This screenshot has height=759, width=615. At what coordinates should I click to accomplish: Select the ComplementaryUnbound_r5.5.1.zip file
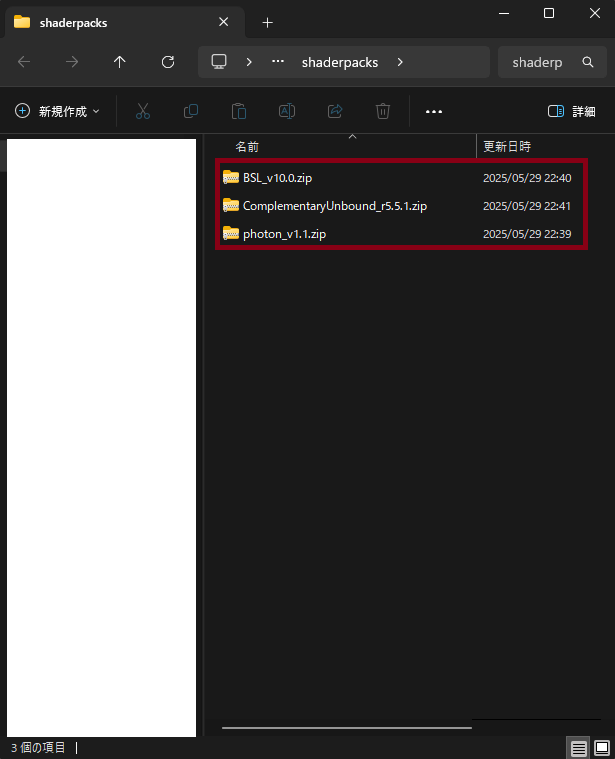(334, 206)
